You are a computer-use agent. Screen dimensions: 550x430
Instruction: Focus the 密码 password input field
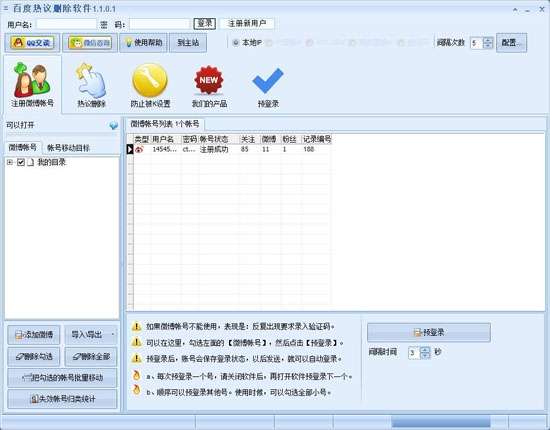[x=159, y=24]
